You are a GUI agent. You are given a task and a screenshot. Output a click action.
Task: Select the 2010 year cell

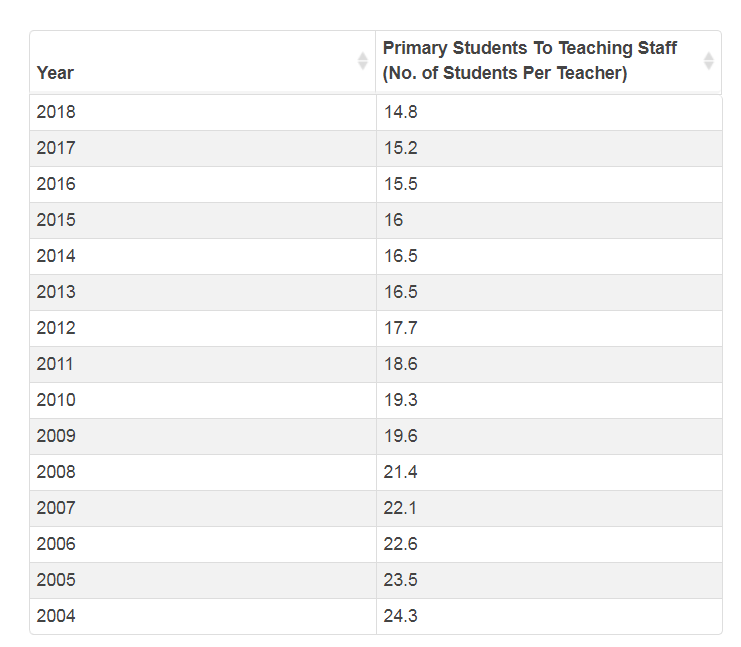click(x=56, y=400)
